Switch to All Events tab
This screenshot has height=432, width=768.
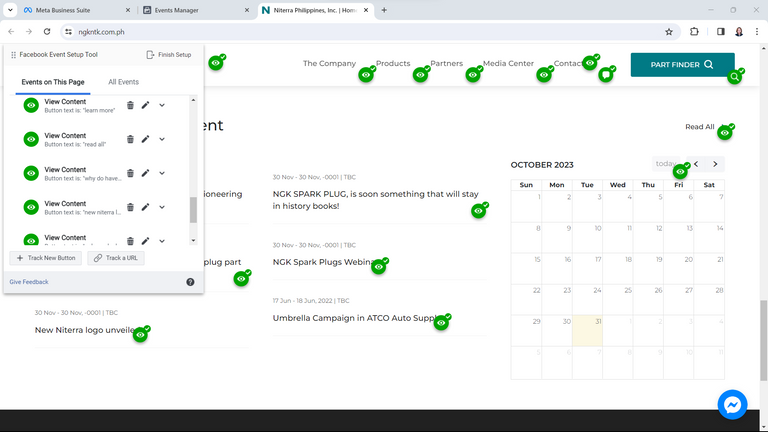[x=123, y=82]
